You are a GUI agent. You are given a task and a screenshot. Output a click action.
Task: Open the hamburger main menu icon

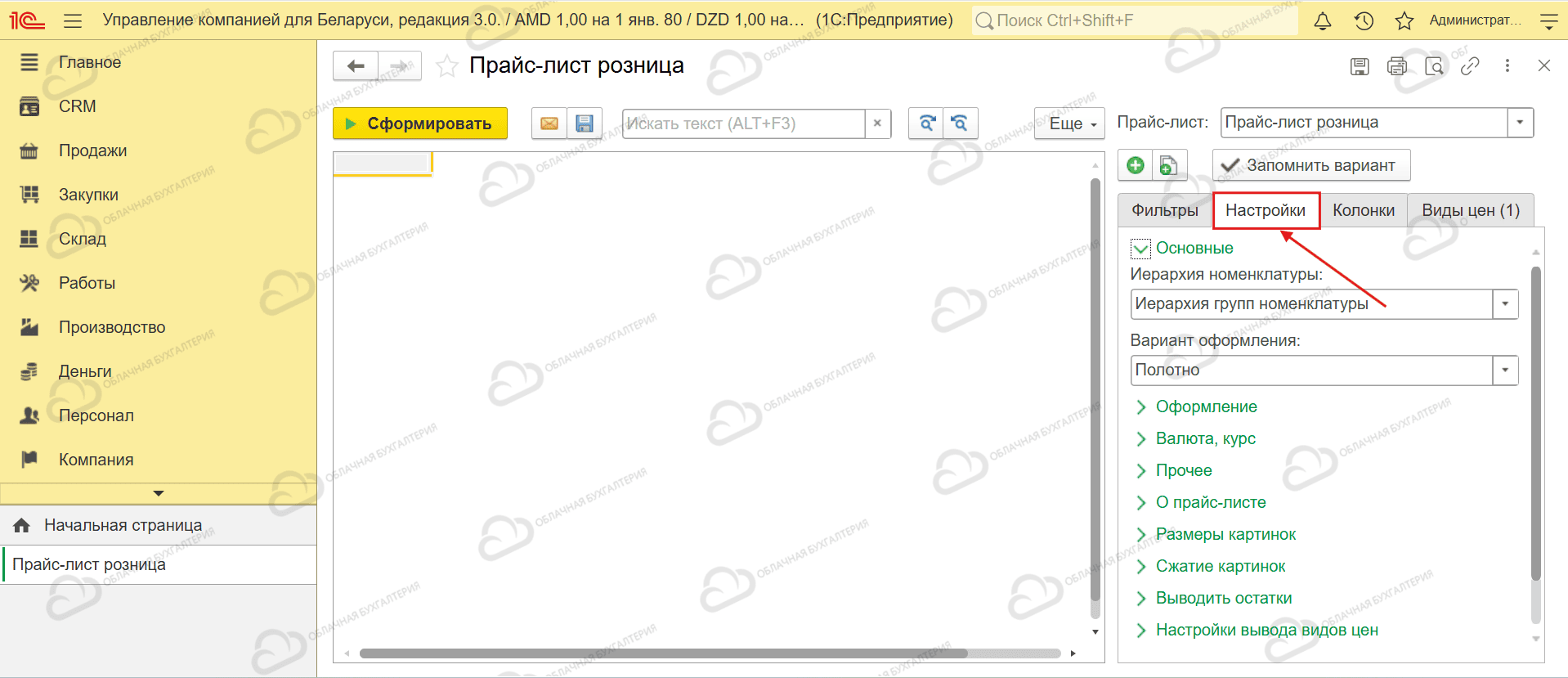[73, 20]
